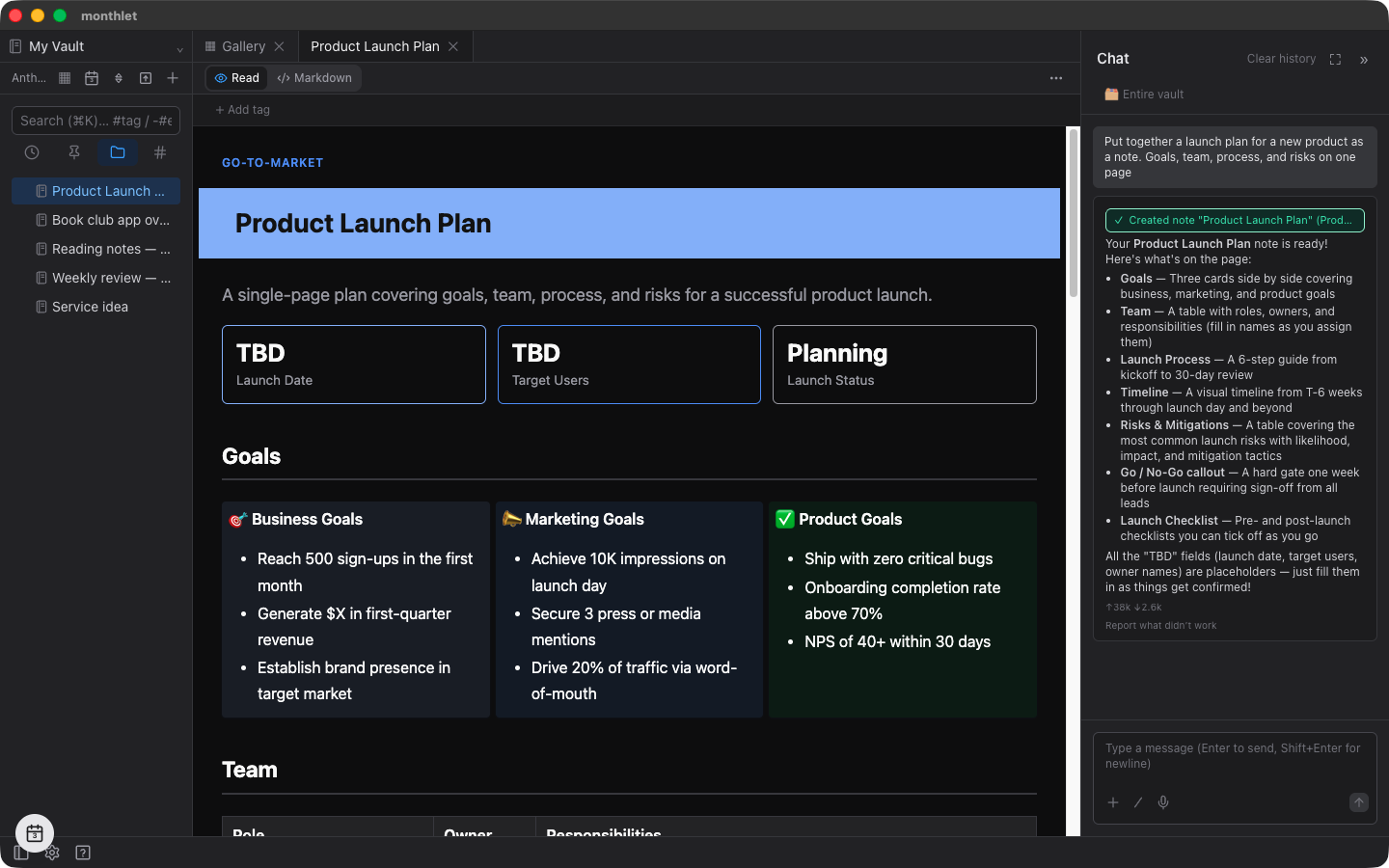Insert slash command in chat box

coord(1138,802)
